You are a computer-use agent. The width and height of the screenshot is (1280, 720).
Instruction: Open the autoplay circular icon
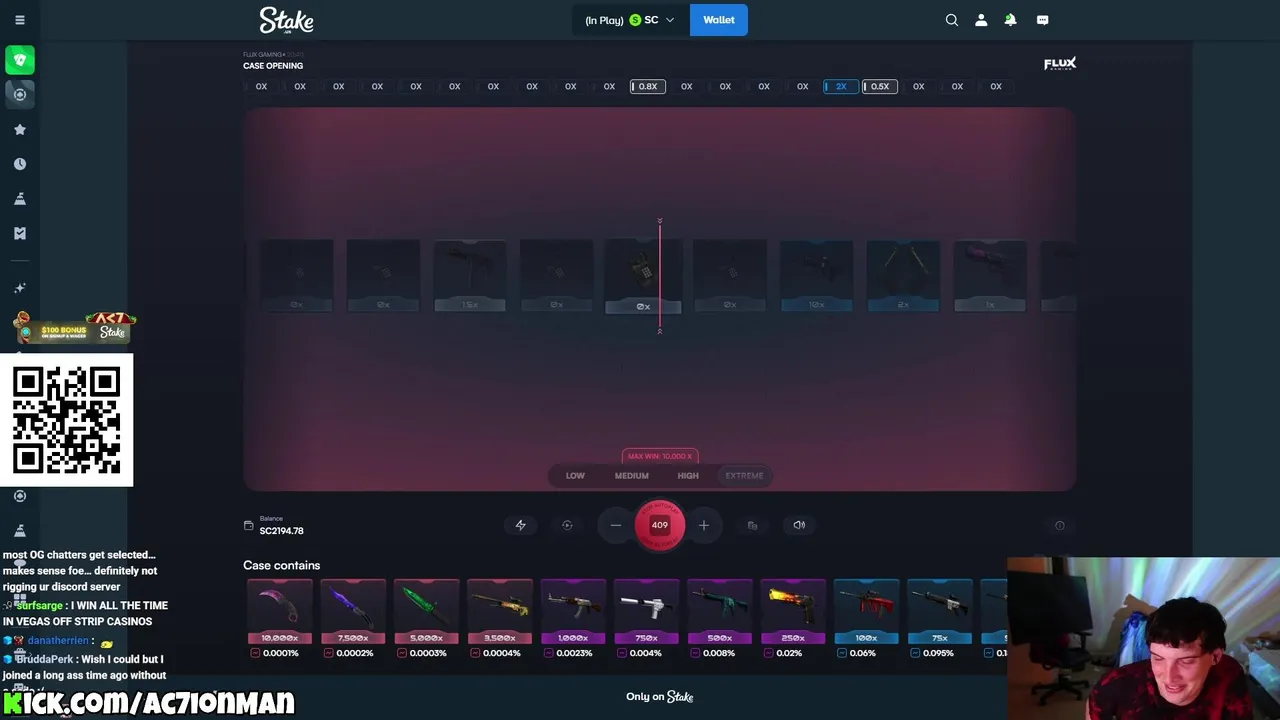(x=567, y=525)
